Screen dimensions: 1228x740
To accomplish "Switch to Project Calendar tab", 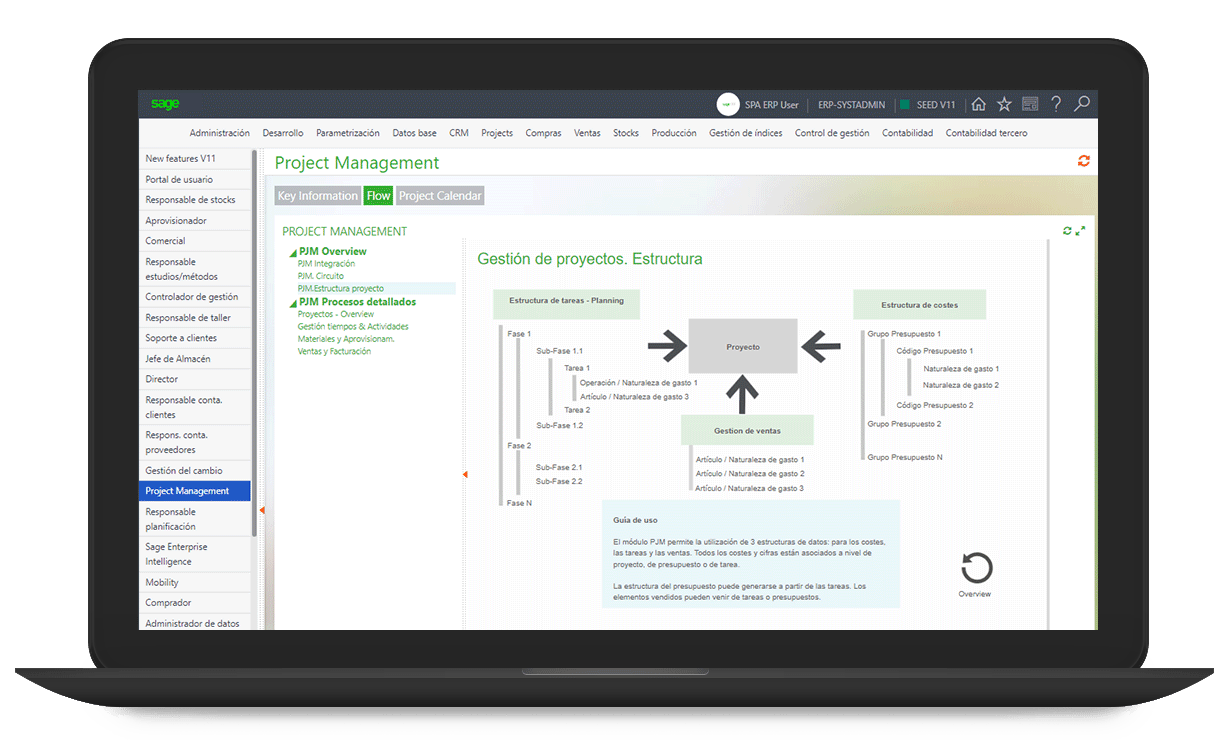I will pyautogui.click(x=440, y=196).
